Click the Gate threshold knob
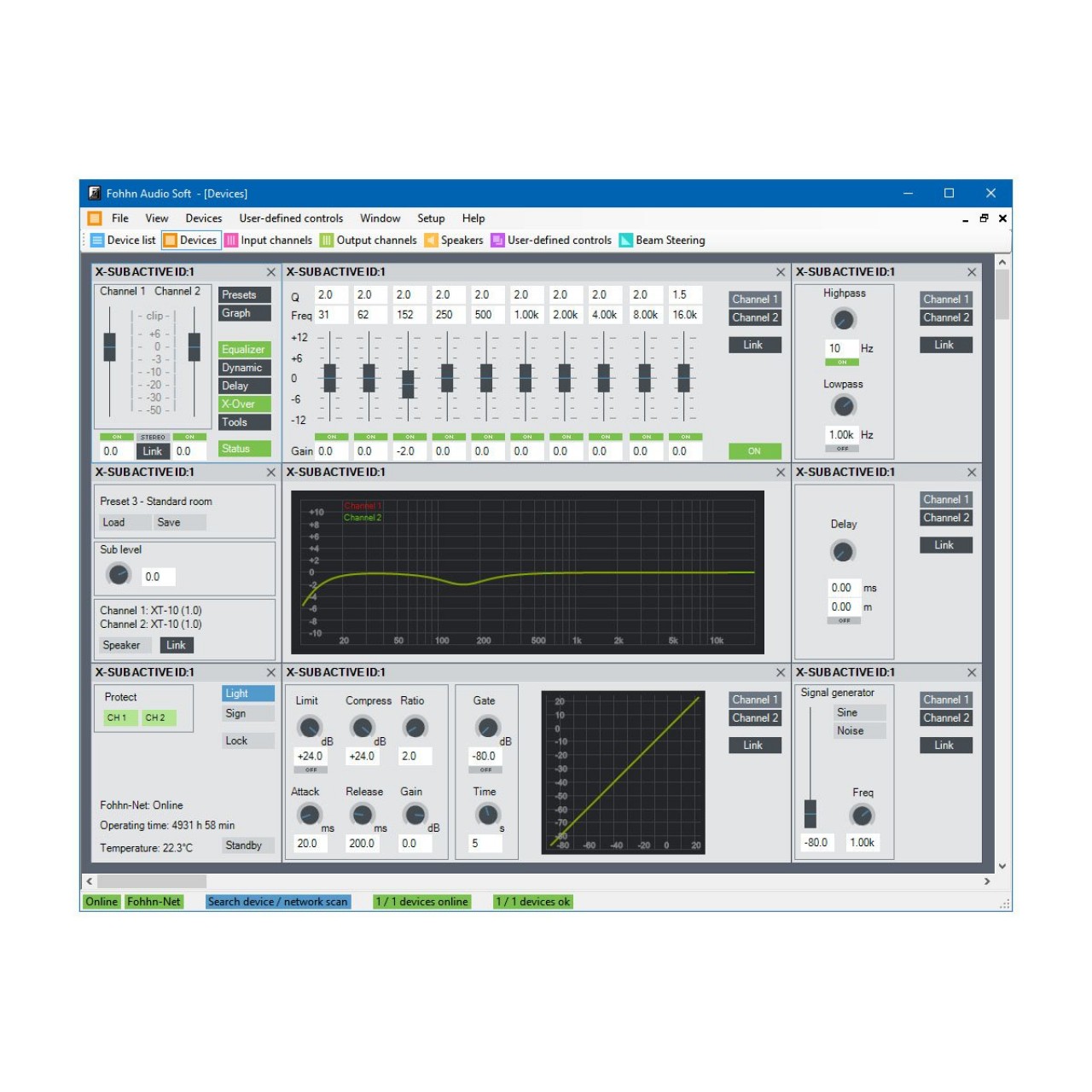Image resolution: width=1092 pixels, height=1092 pixels. click(x=487, y=728)
